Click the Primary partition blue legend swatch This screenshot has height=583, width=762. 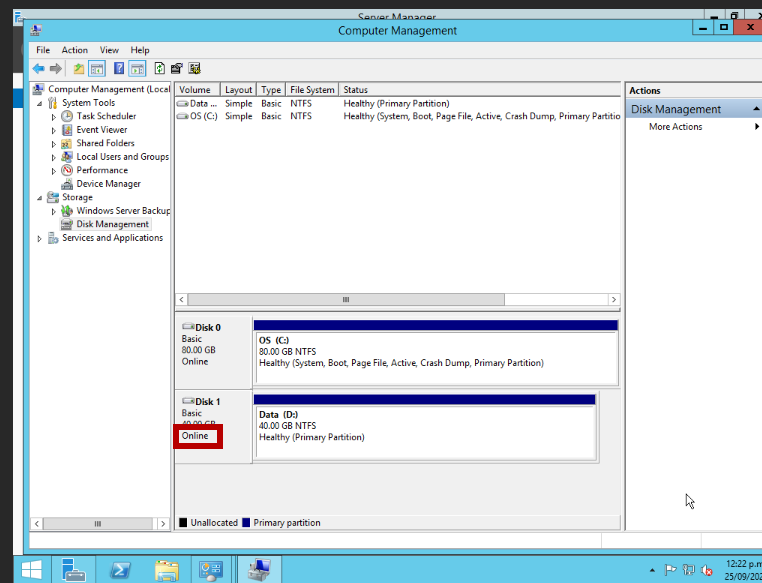246,523
